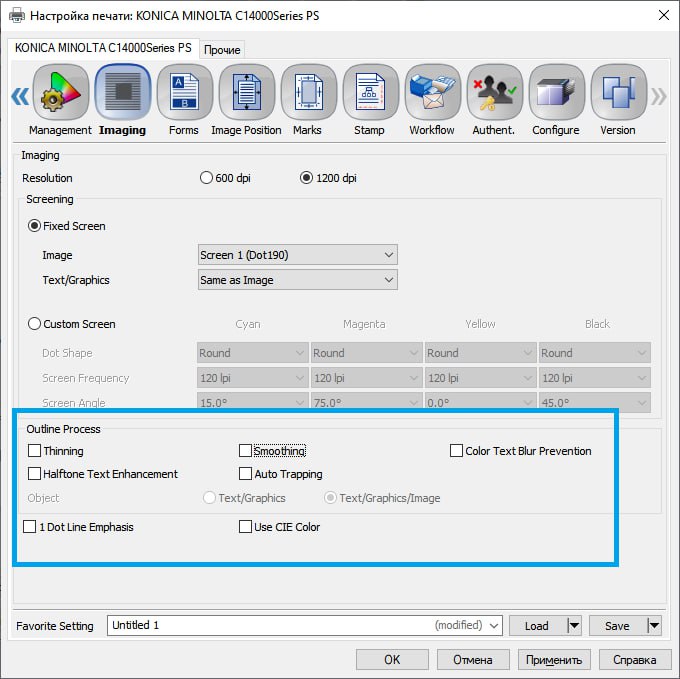Select the Imaging icon
The image size is (680, 679).
click(123, 92)
